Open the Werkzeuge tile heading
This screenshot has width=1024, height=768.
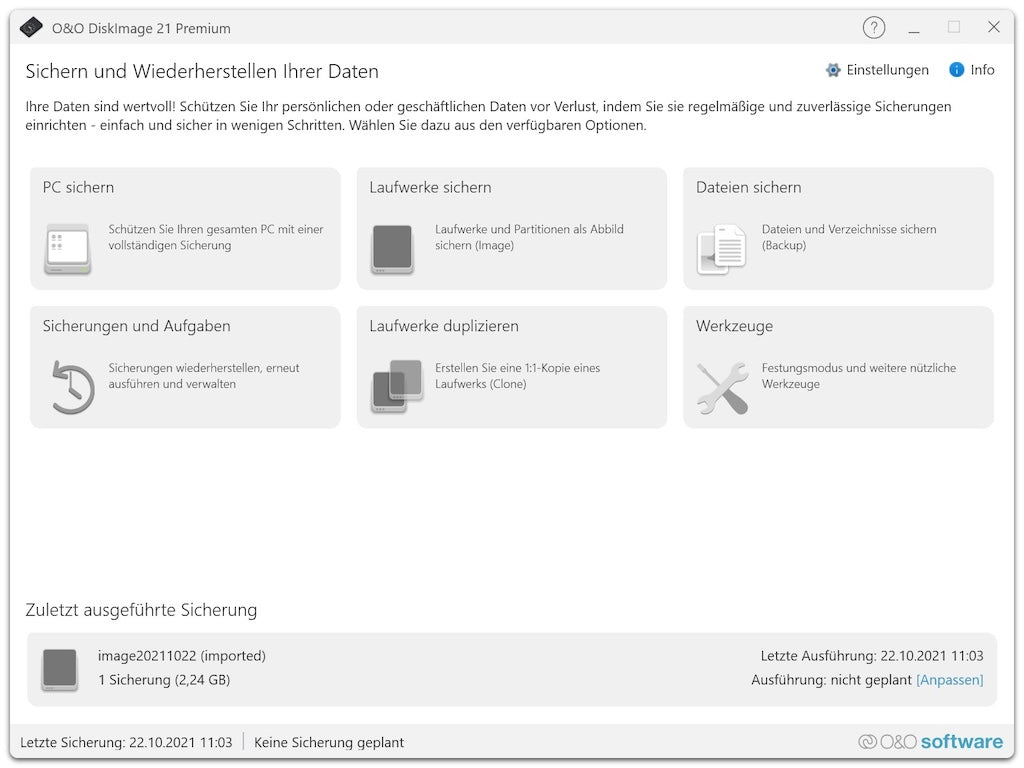coord(734,326)
